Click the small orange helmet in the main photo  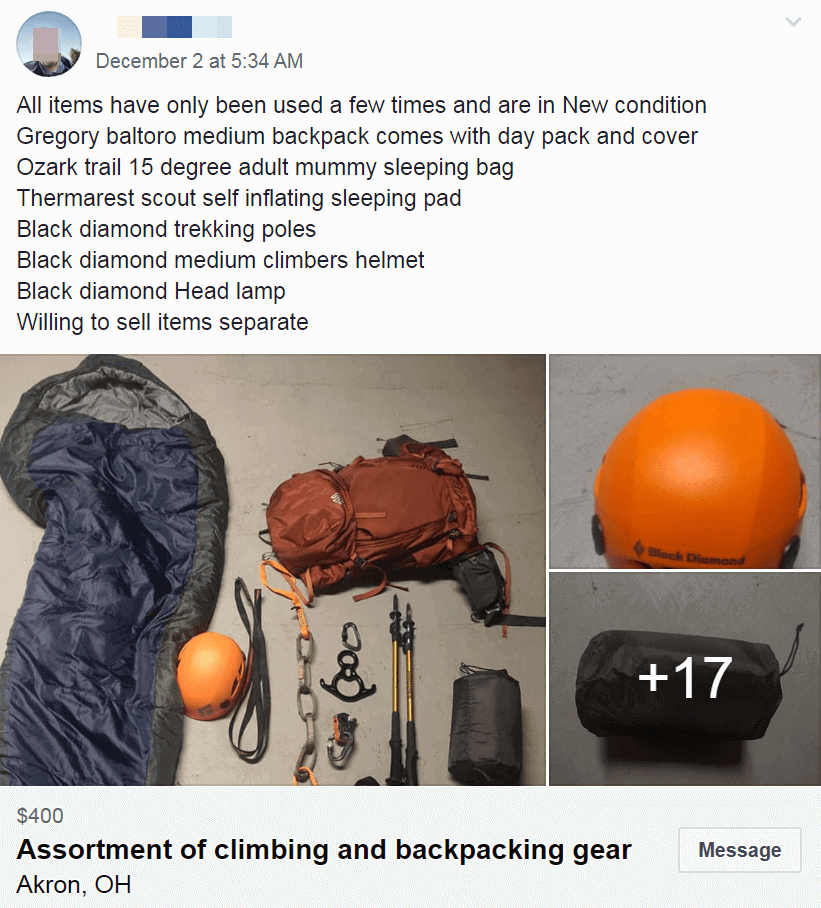pos(212,675)
